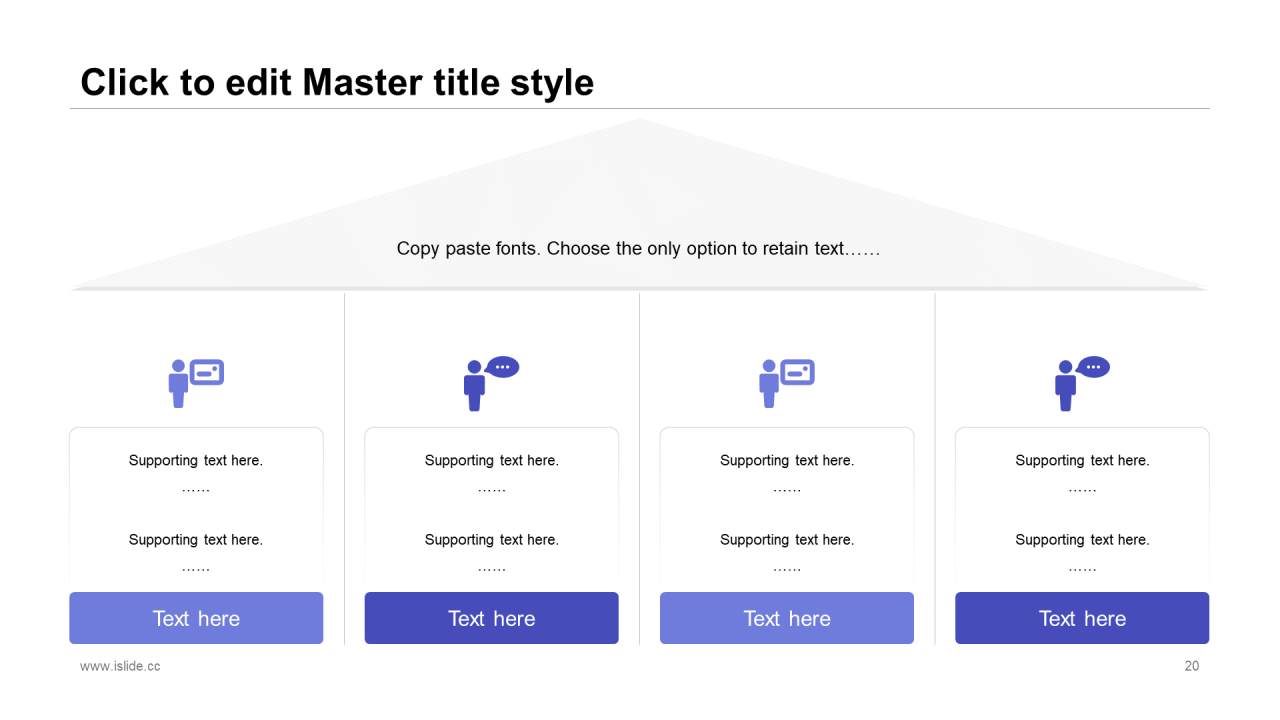Click the fourth column's "Text here" button
1280x720 pixels.
point(1082,618)
